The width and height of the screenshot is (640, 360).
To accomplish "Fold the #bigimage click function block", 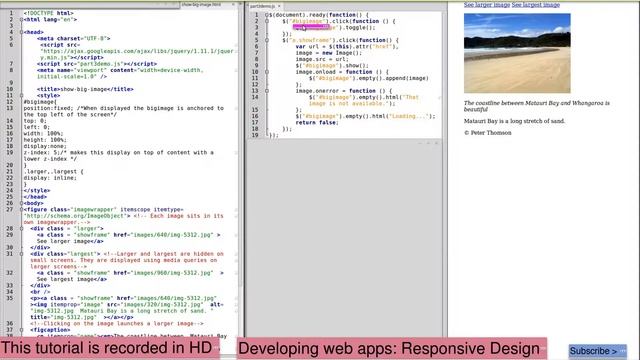I will (x=267, y=21).
